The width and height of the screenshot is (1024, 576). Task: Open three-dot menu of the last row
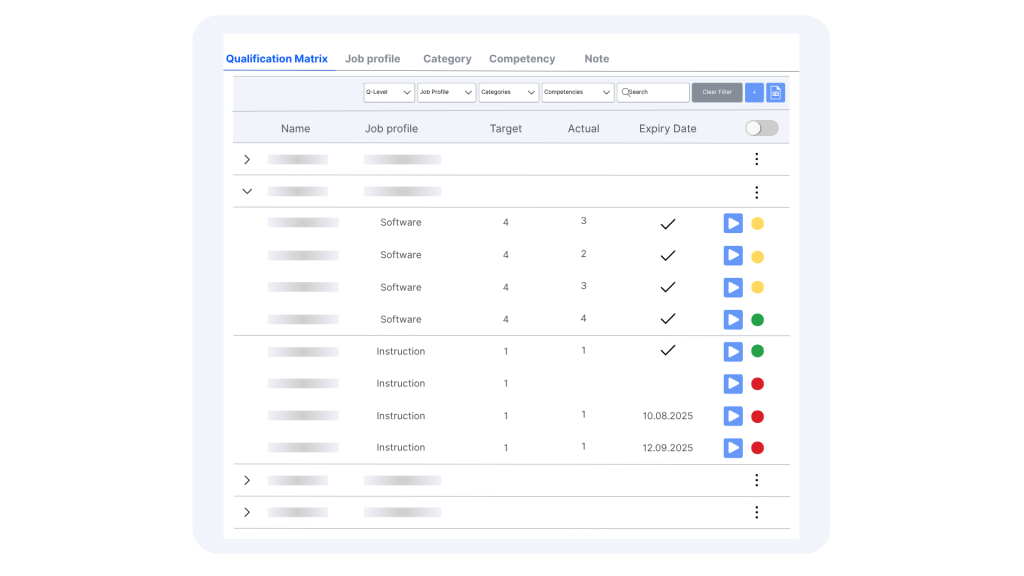click(756, 512)
